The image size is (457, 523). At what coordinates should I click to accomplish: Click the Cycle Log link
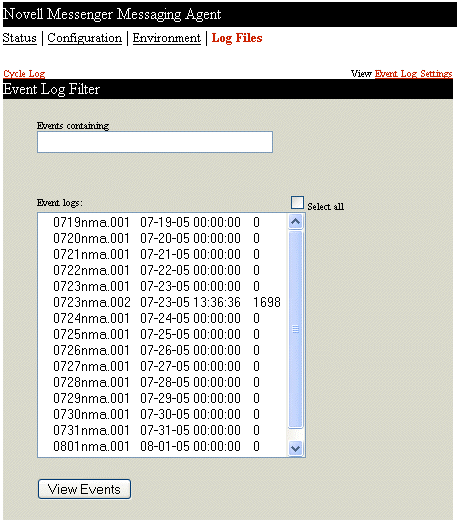(24, 73)
